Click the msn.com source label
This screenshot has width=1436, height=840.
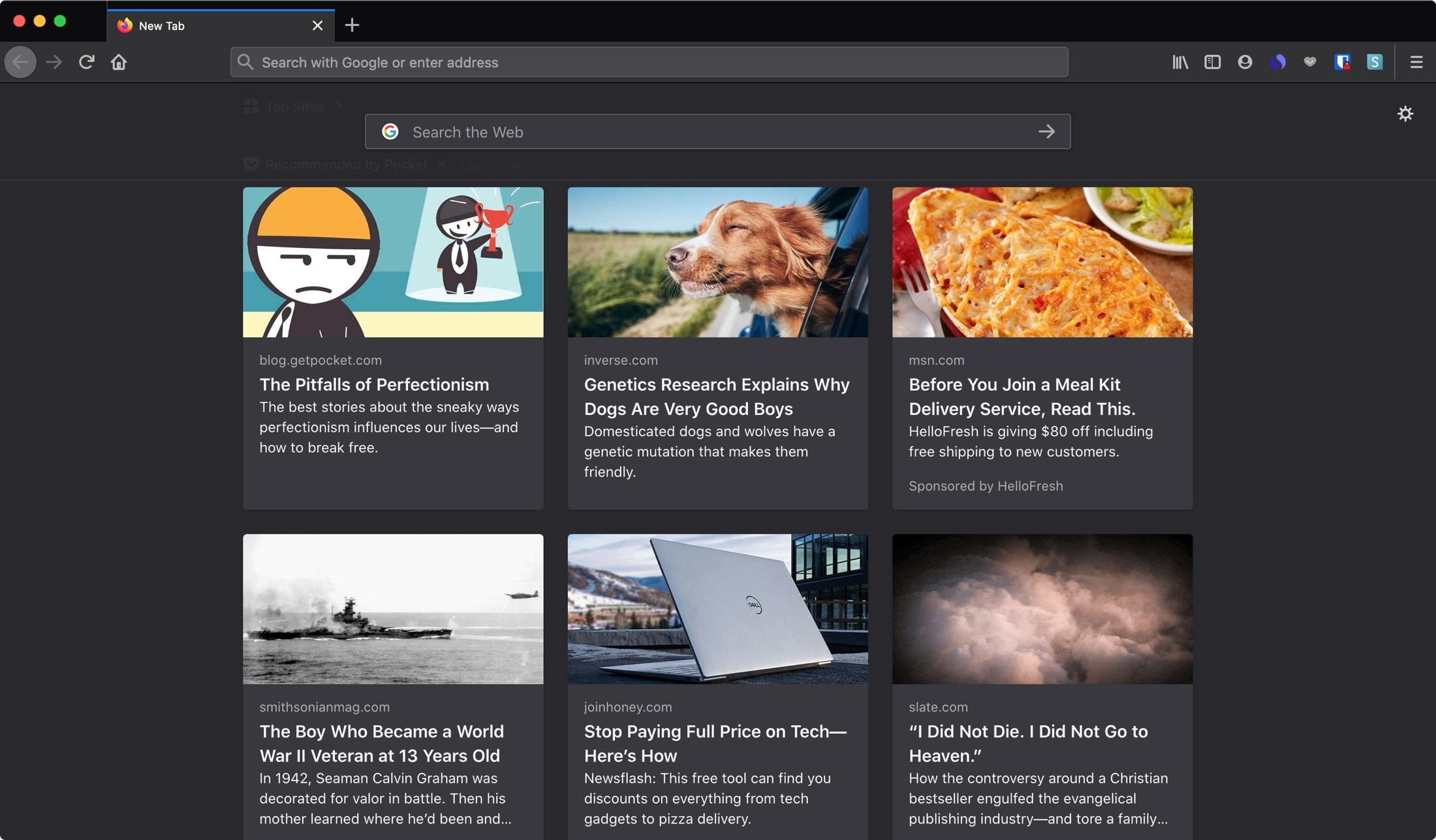coord(936,360)
